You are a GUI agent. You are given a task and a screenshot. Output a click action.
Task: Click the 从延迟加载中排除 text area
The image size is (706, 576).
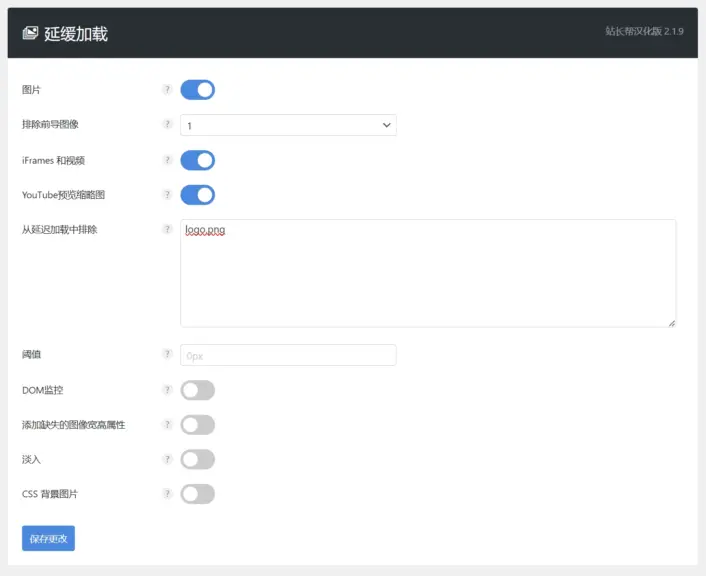coord(428,273)
